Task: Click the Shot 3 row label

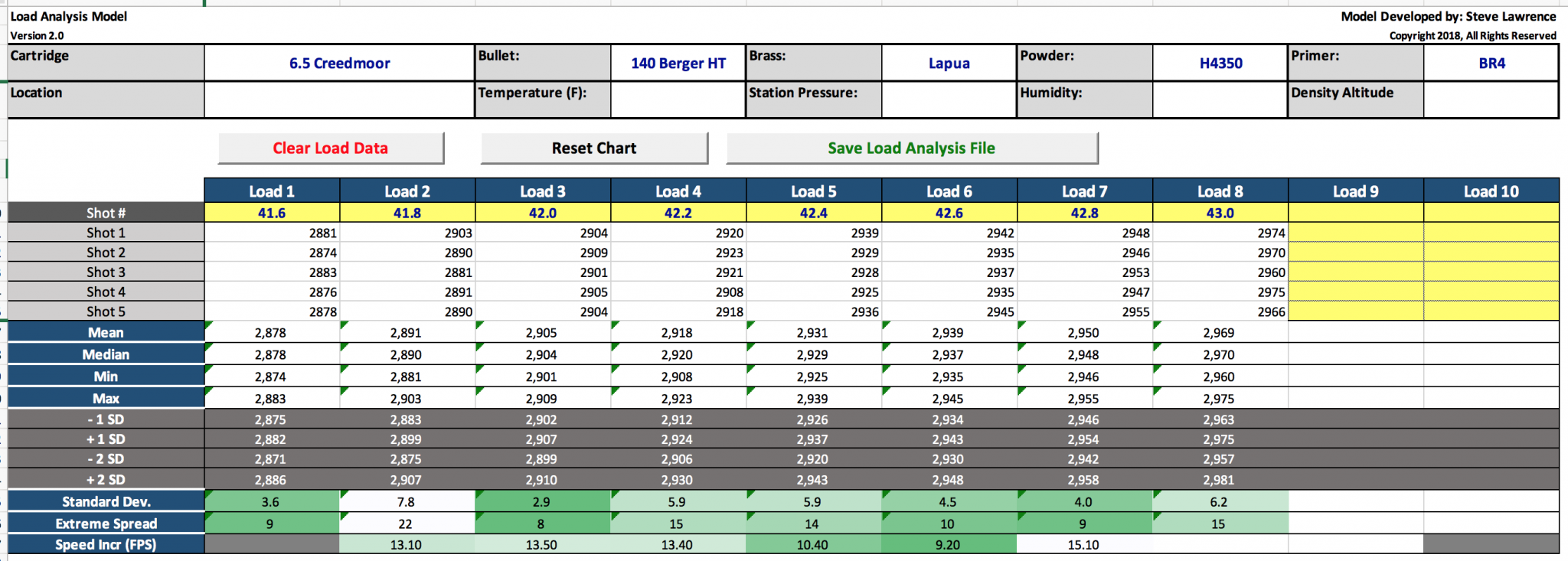Action: point(106,272)
